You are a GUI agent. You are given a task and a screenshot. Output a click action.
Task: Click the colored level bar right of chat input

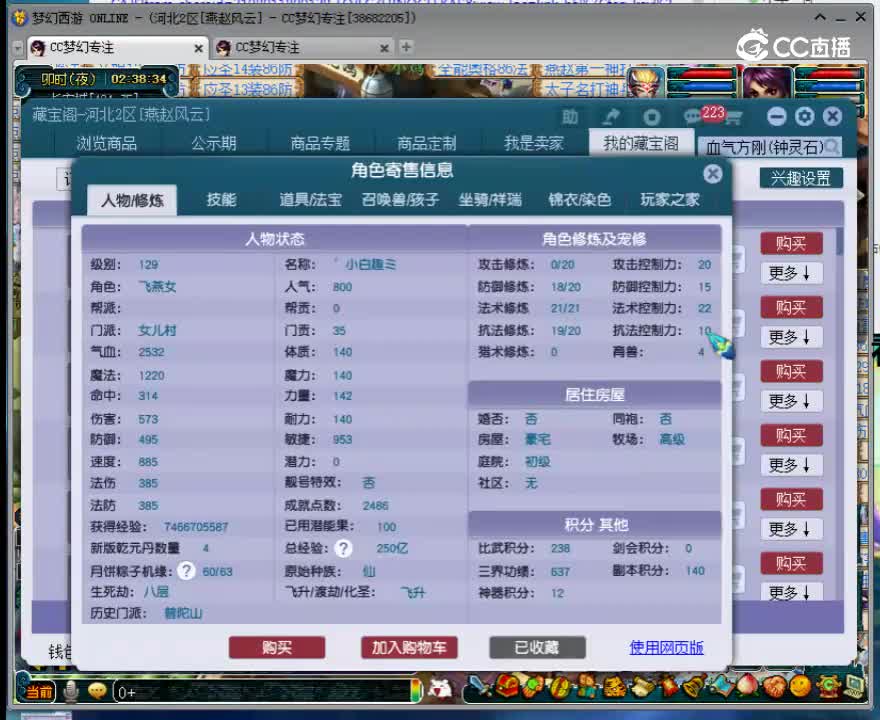tap(415, 691)
